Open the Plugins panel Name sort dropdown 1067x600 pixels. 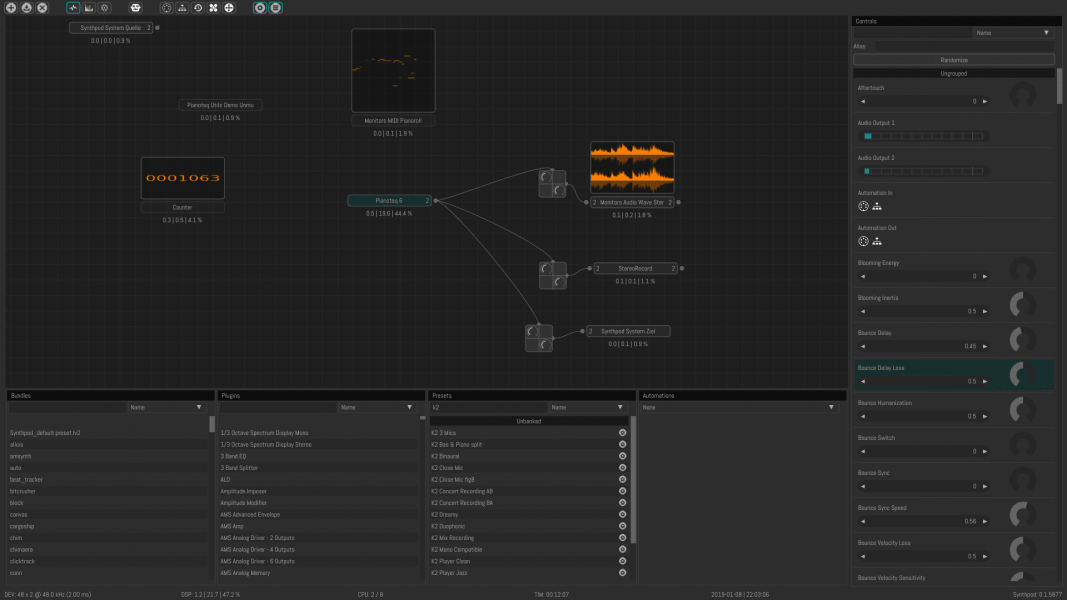(377, 407)
